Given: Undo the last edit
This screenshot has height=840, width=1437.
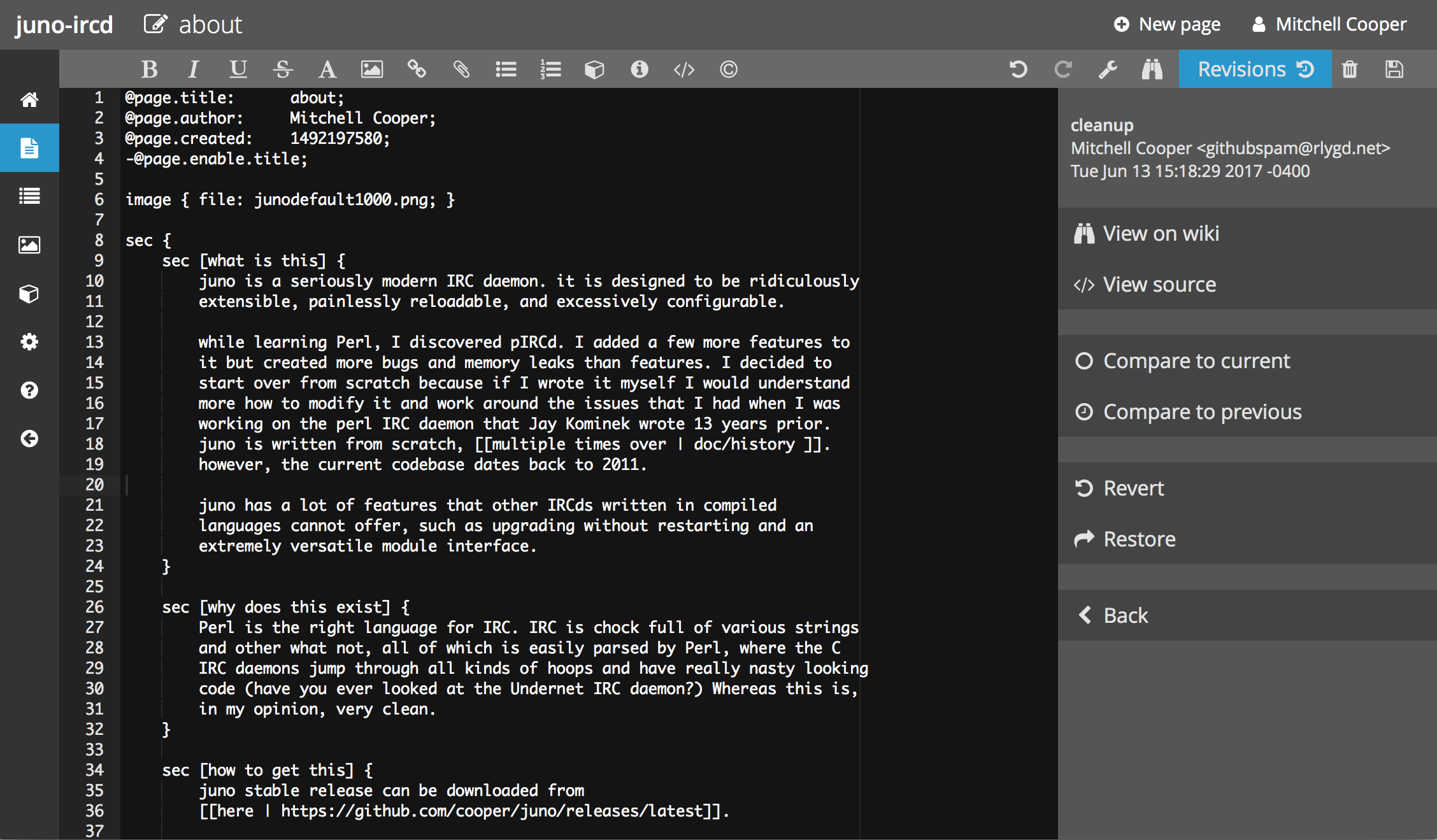Looking at the screenshot, I should click(1018, 69).
